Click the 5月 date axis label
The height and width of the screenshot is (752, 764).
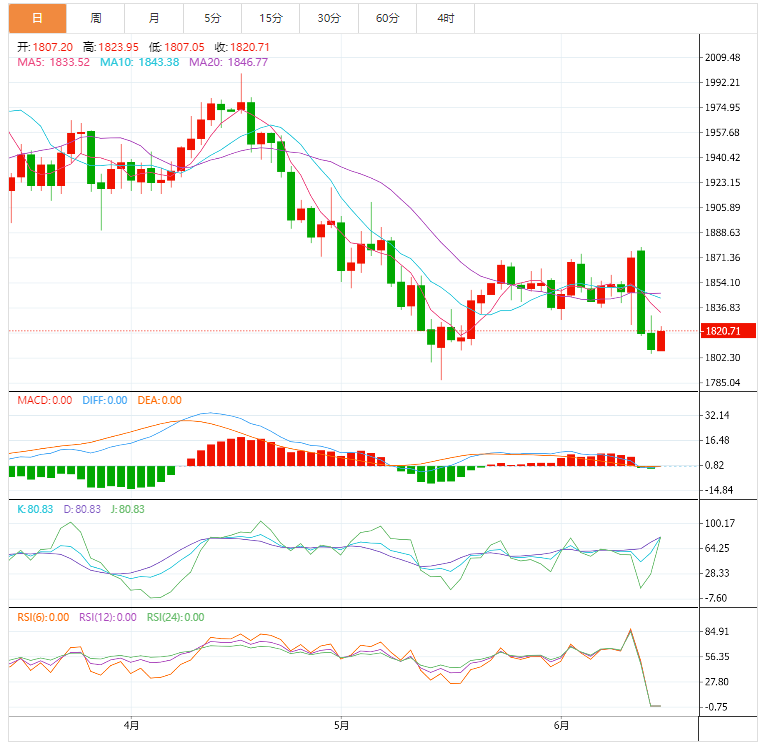click(341, 726)
